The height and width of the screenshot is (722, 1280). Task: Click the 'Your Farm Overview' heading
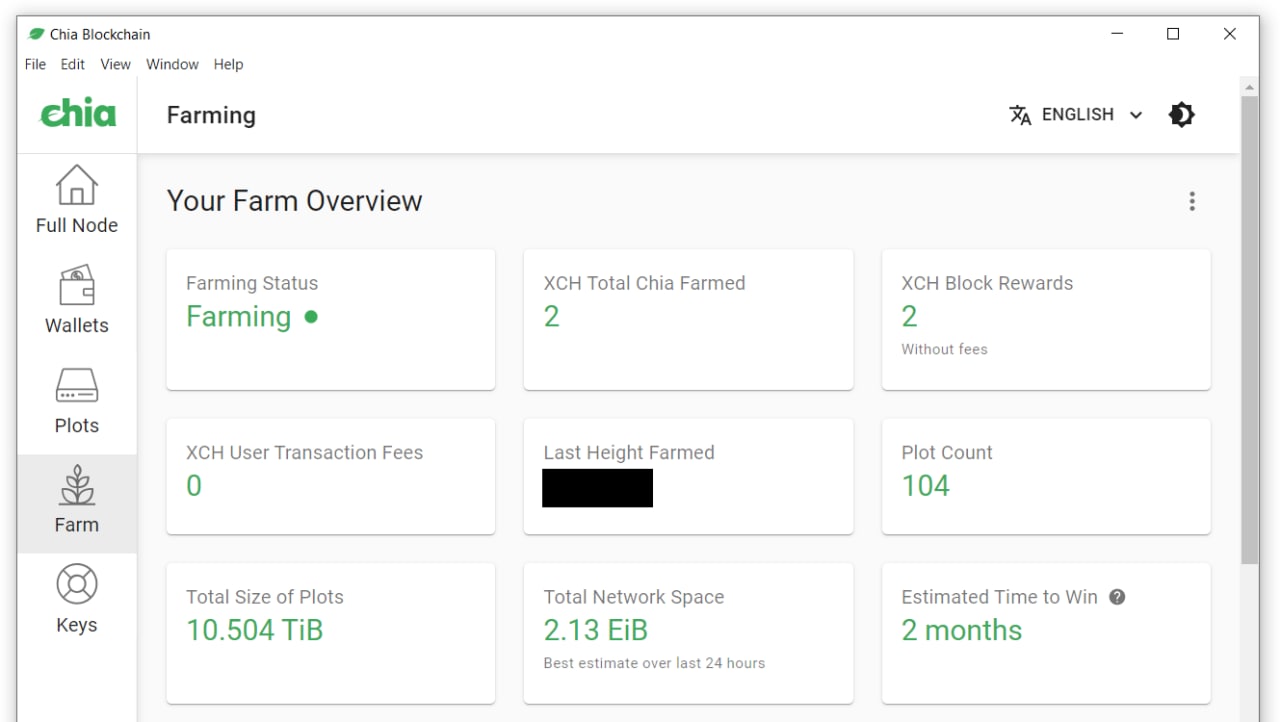coord(294,201)
